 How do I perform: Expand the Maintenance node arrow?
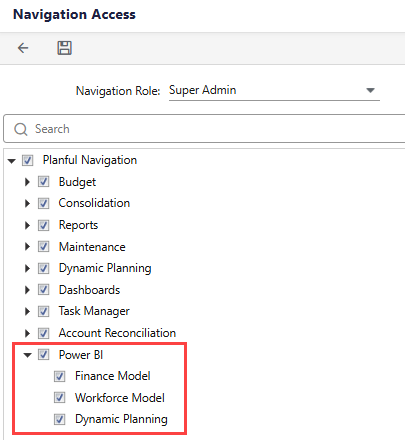tap(27, 247)
